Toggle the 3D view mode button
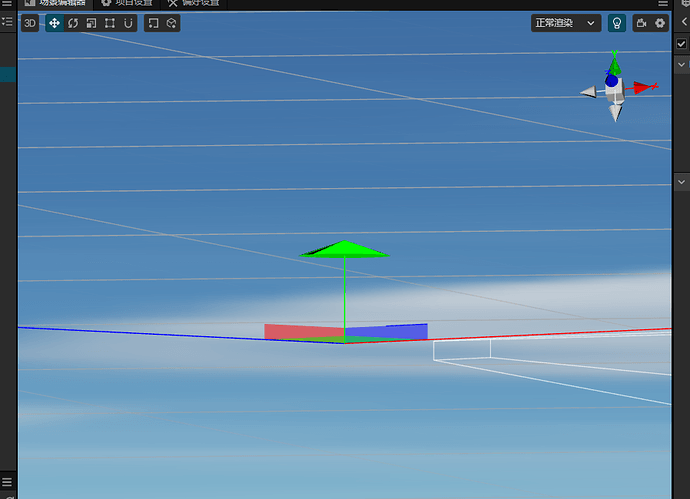This screenshot has width=690, height=499. click(x=30, y=23)
